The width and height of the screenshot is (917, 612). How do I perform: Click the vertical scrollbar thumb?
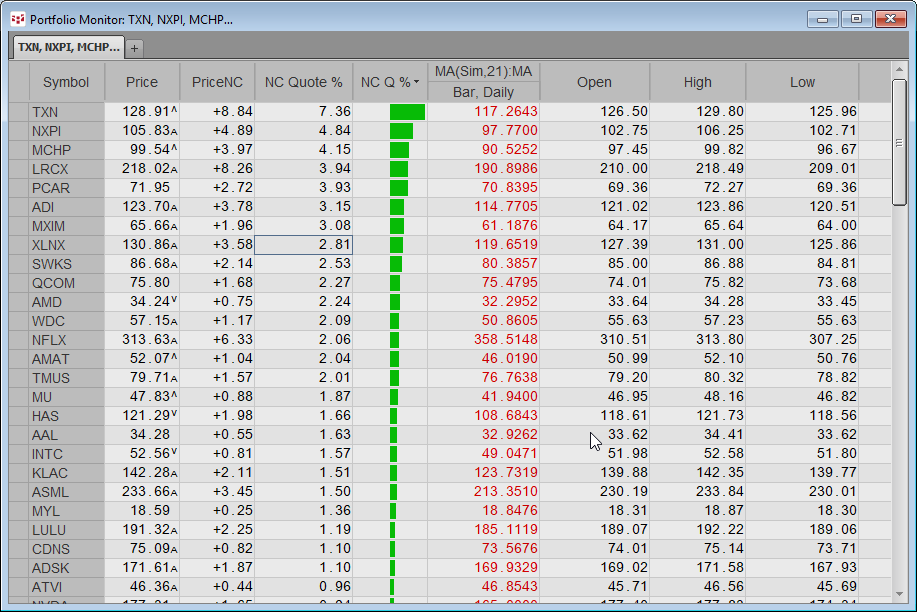[899, 140]
